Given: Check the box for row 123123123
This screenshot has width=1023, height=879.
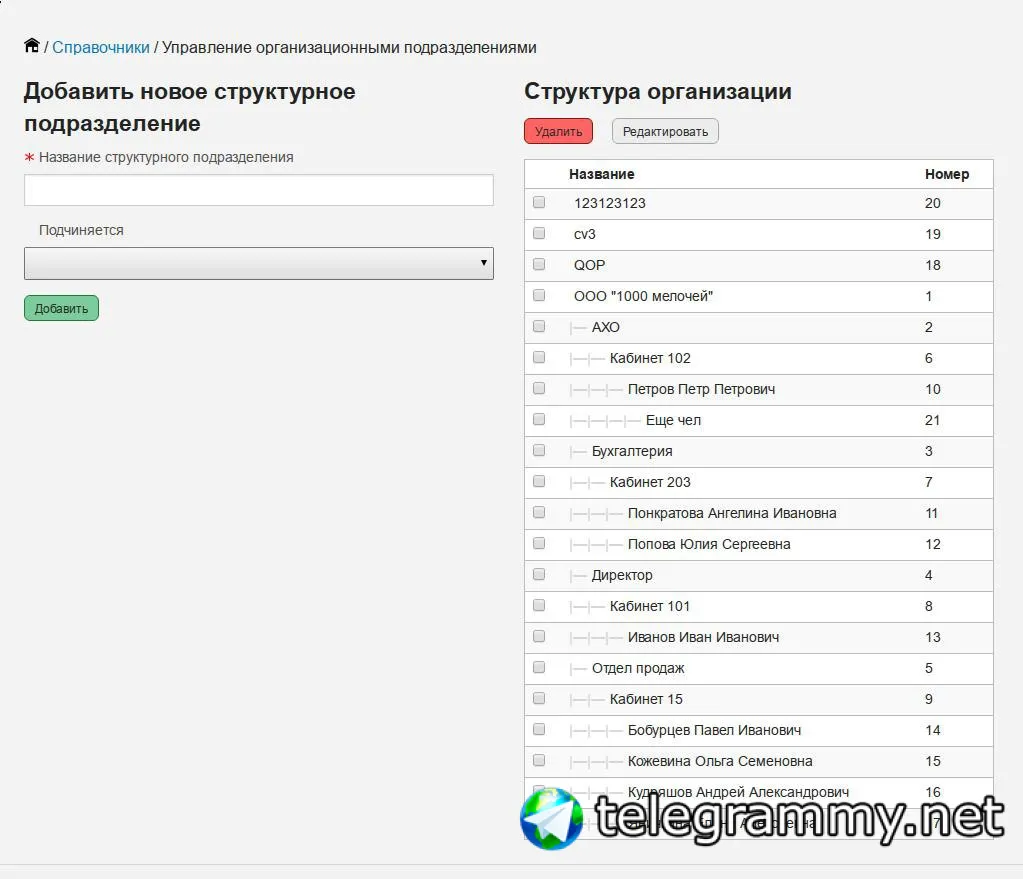Looking at the screenshot, I should [539, 202].
